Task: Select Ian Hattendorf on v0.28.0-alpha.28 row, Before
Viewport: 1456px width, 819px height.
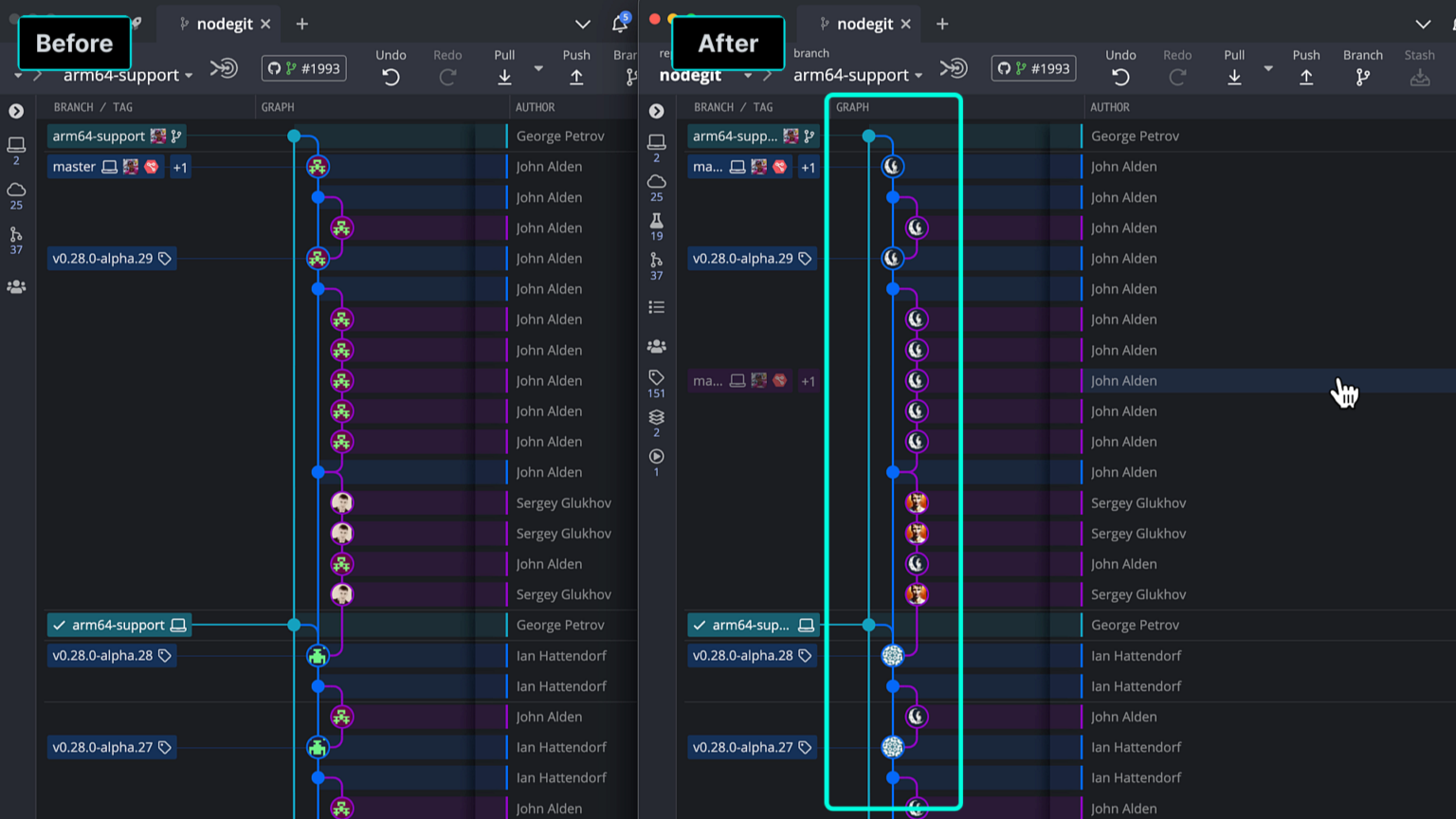Action: [x=561, y=655]
